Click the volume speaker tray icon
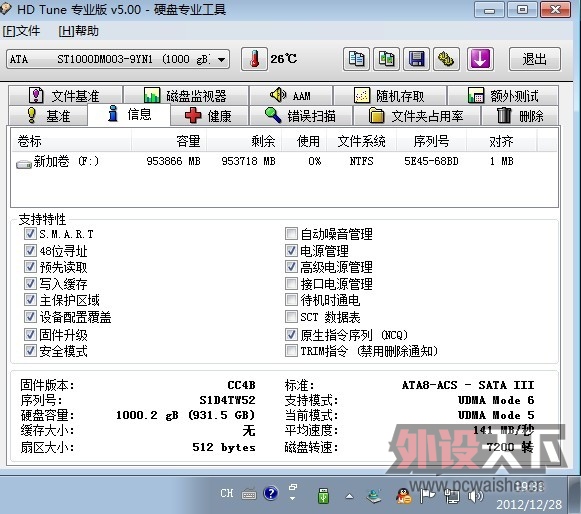 [x=475, y=495]
